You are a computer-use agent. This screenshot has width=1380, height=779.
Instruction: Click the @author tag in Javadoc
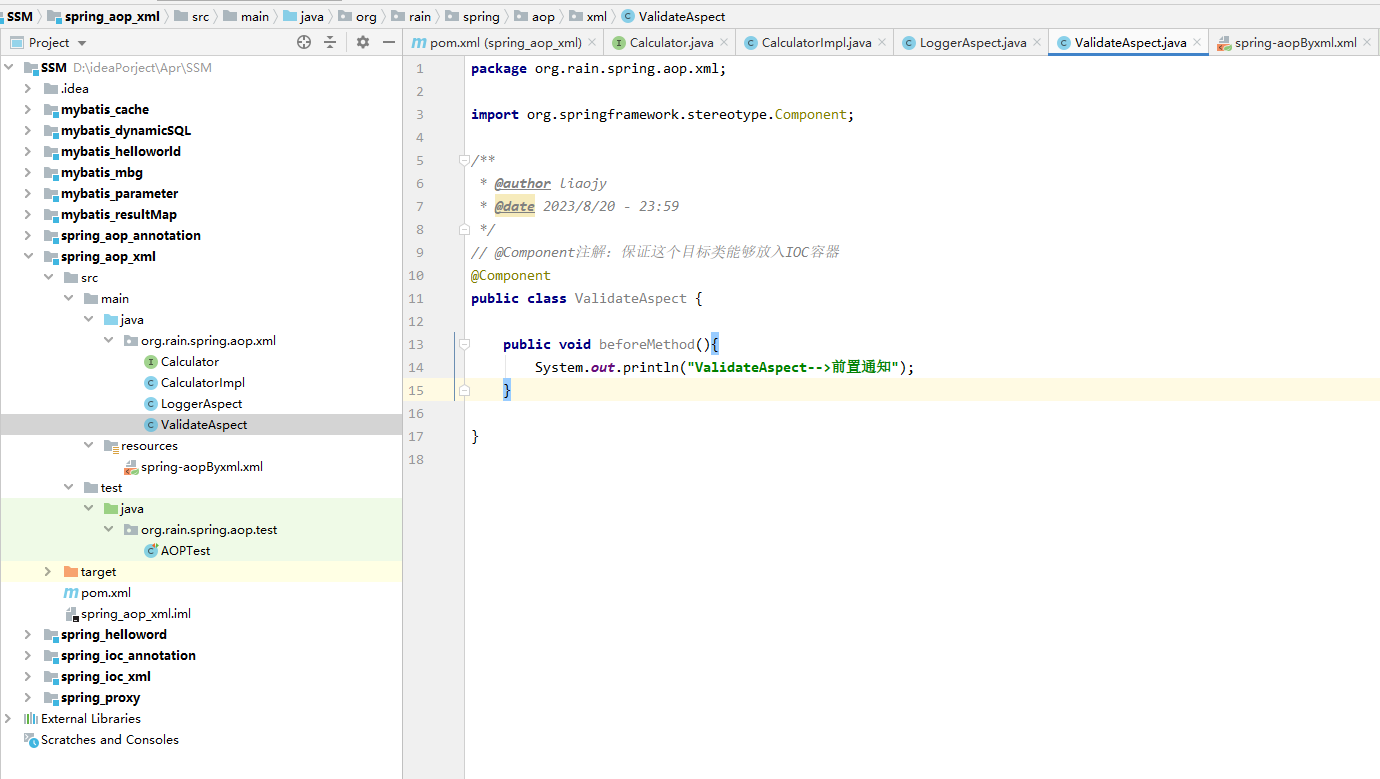[x=523, y=183]
